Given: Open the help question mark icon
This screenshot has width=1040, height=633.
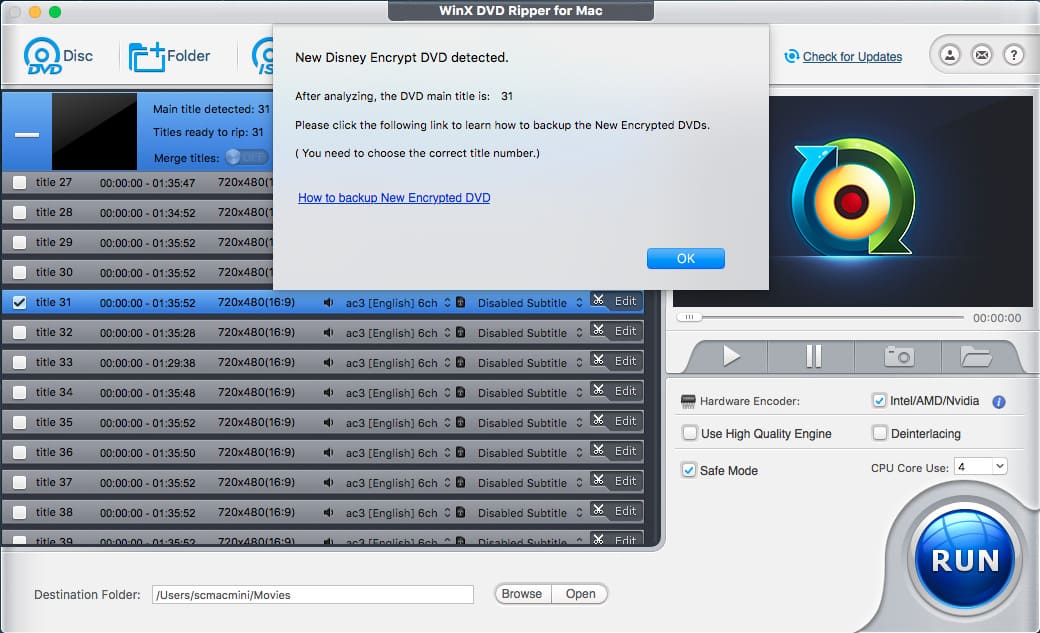Looking at the screenshot, I should pyautogui.click(x=1013, y=55).
